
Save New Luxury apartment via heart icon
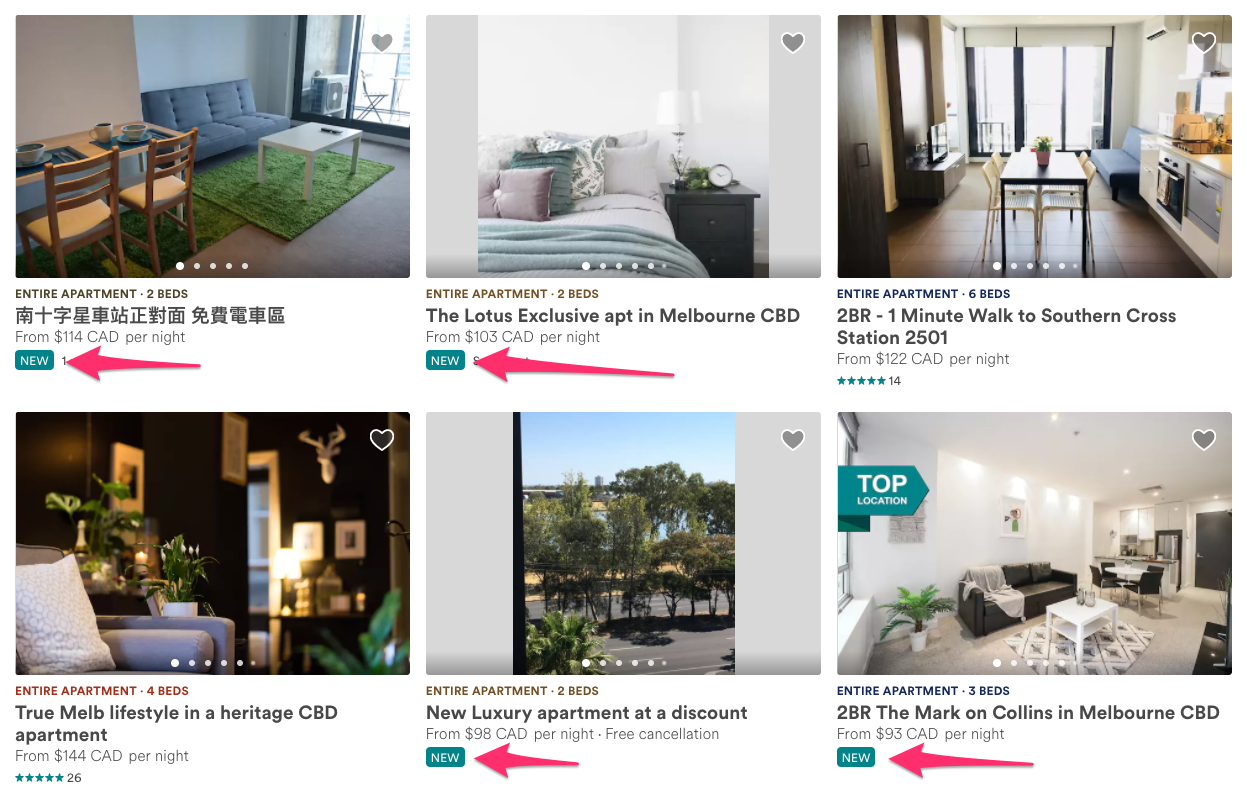click(793, 439)
